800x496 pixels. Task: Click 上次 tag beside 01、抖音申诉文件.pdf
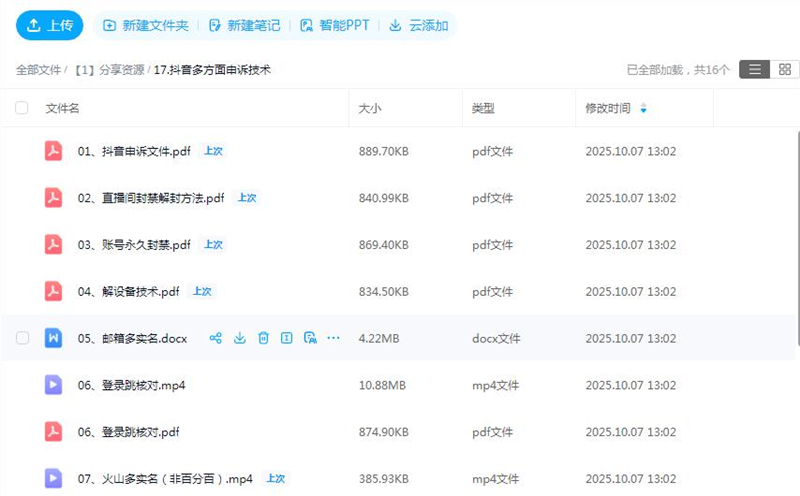tap(213, 151)
